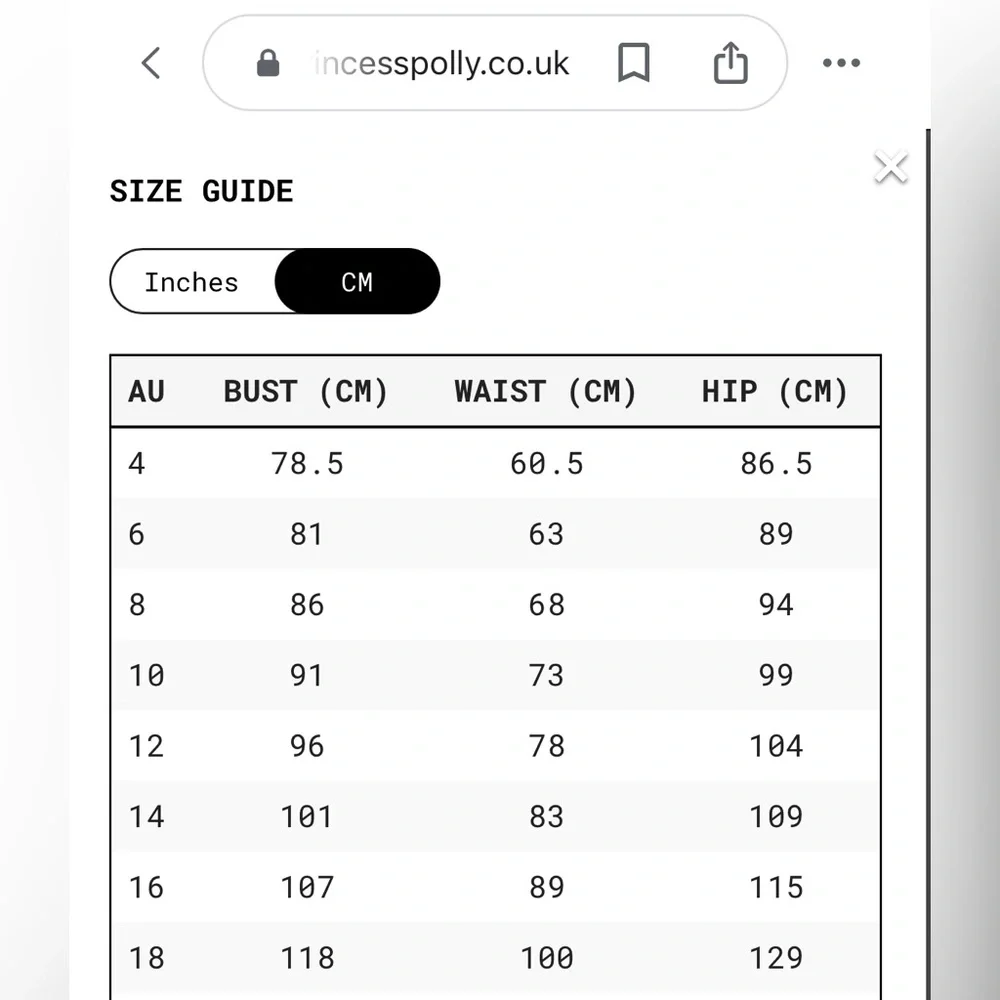Viewport: 1000px width, 1000px height.
Task: Tap the share icon
Action: [731, 63]
